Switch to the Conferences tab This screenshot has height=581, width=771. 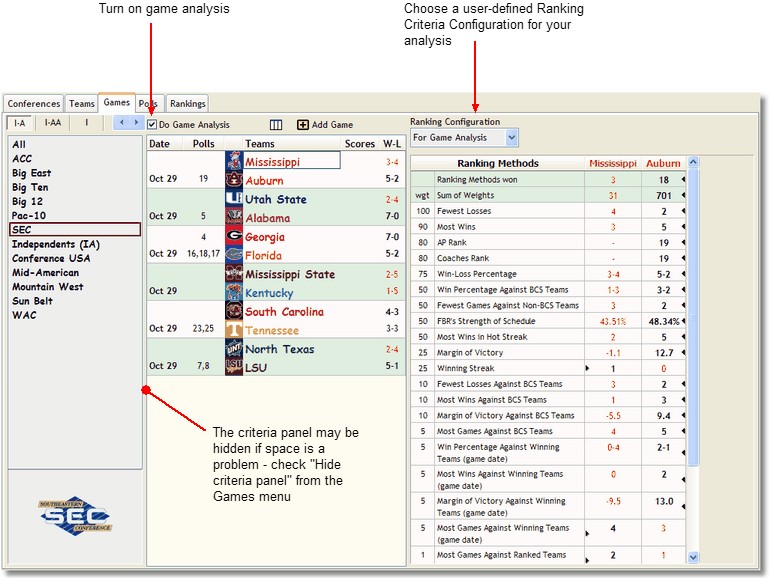coord(33,104)
